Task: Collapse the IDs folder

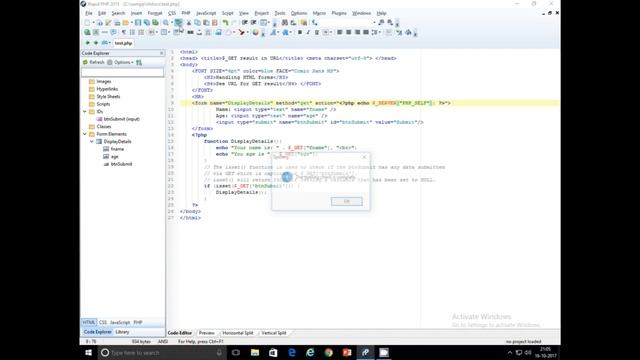Action: tap(85, 111)
